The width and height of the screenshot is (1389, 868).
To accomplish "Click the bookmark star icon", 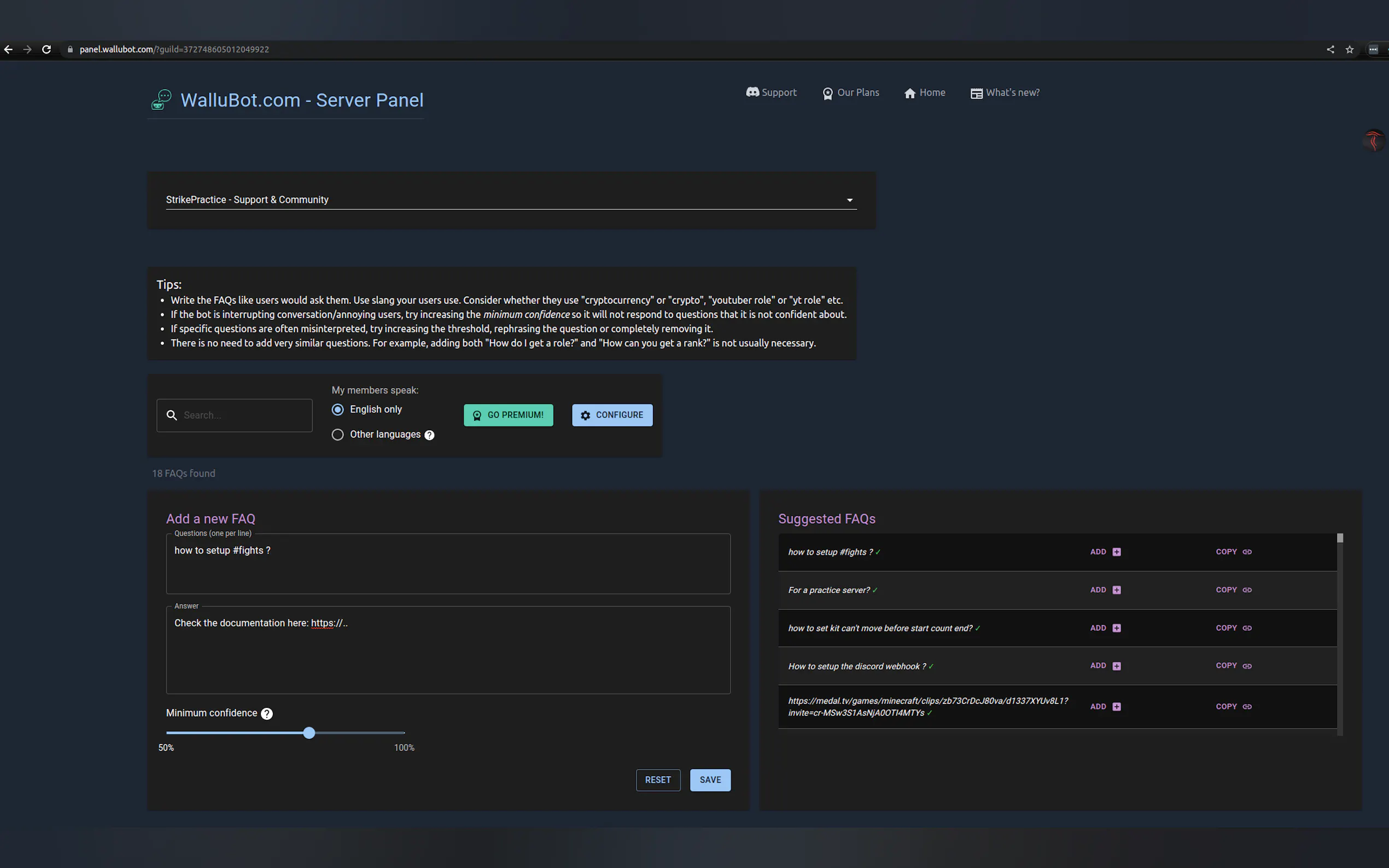I will (1350, 49).
